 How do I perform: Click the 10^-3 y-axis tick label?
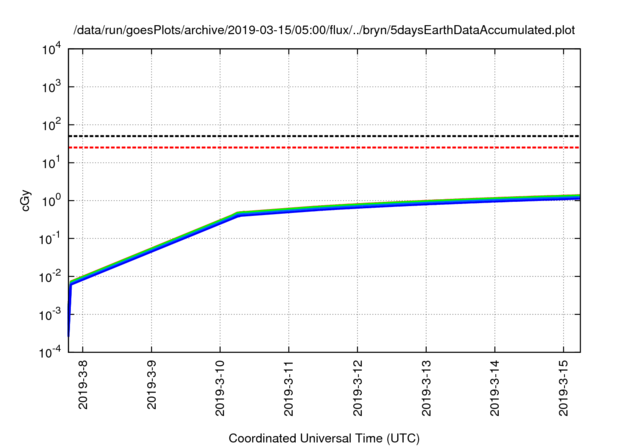(50, 315)
